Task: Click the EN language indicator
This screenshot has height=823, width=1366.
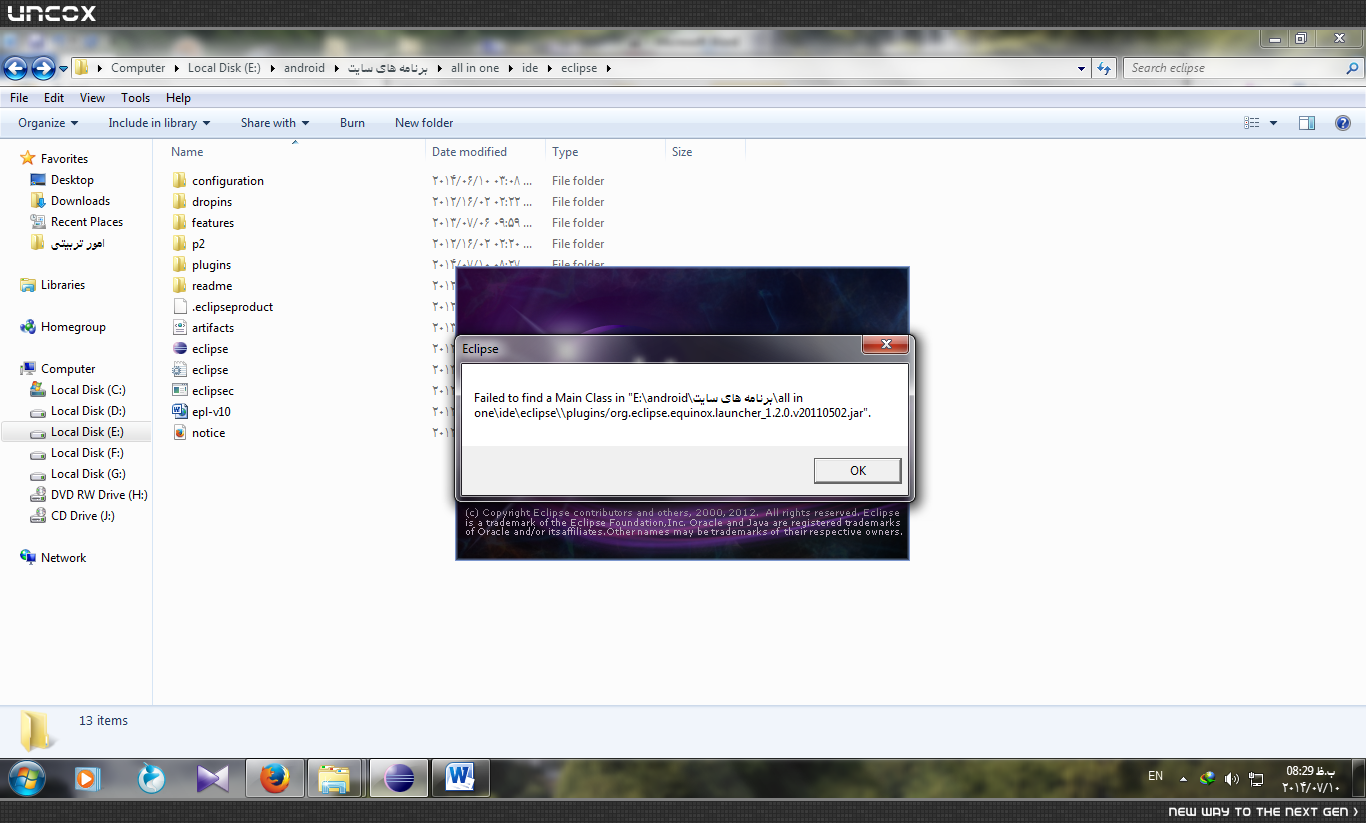Action: [1155, 776]
